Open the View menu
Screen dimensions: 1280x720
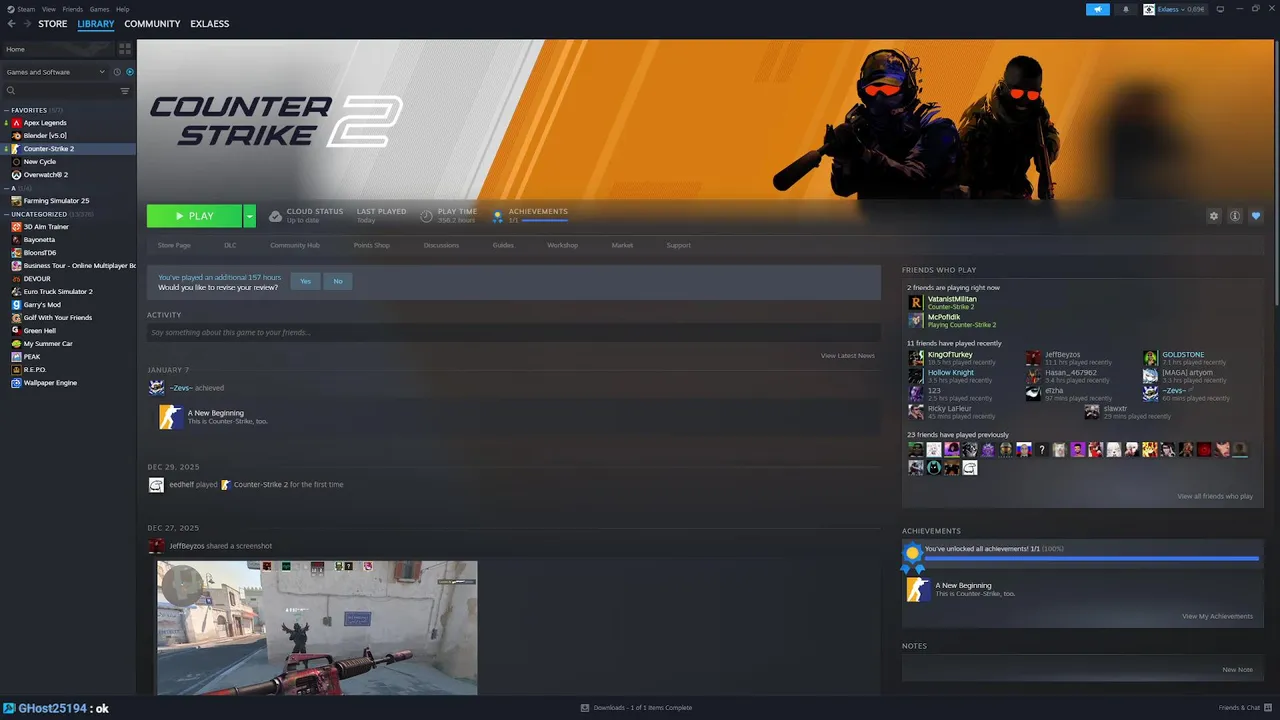[x=49, y=9]
